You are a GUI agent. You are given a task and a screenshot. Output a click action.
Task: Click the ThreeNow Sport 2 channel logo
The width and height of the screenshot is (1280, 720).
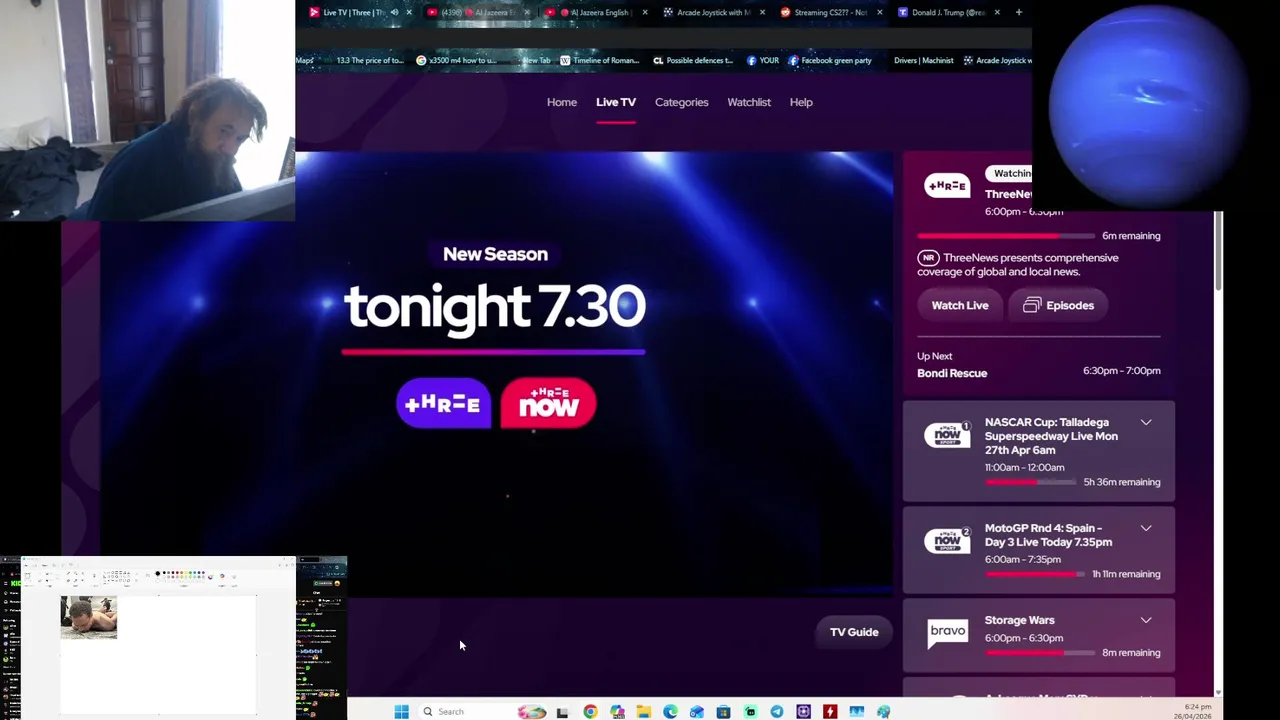tap(947, 541)
